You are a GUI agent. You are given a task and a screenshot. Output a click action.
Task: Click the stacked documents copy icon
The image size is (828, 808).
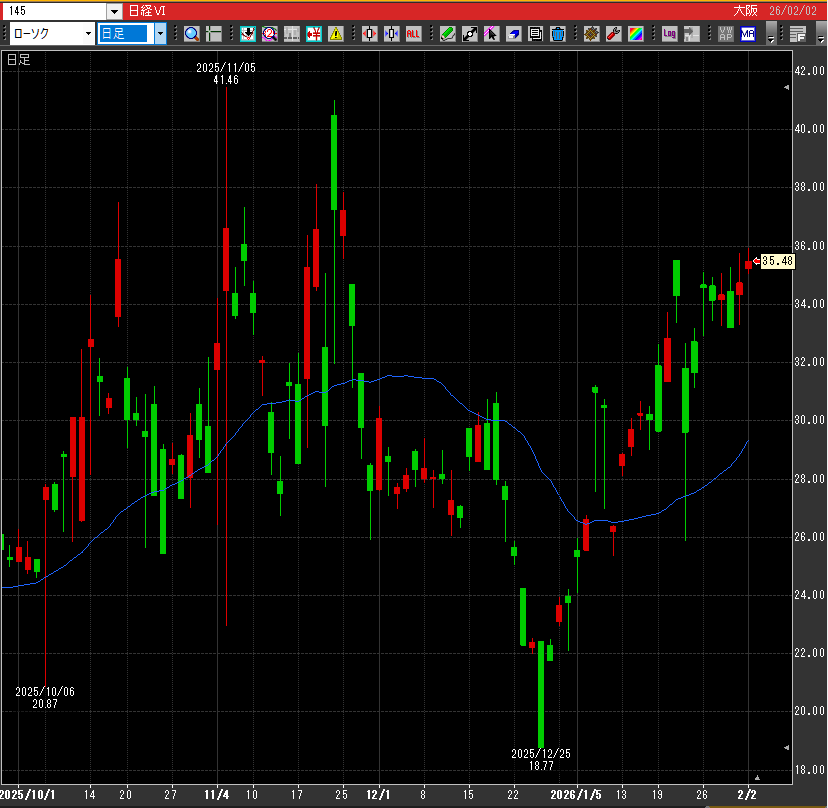(535, 34)
